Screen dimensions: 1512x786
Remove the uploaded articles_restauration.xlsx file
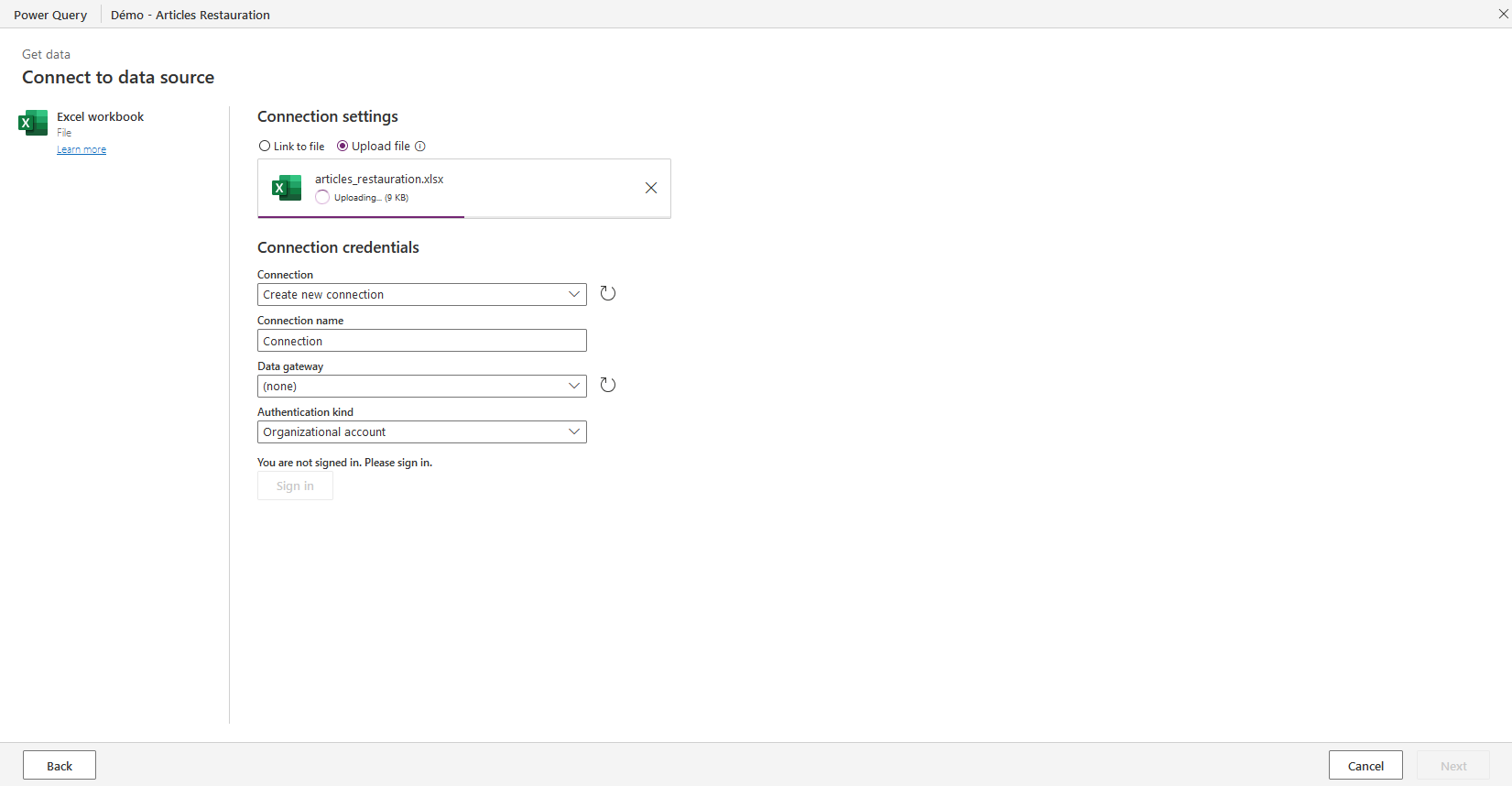(x=651, y=188)
